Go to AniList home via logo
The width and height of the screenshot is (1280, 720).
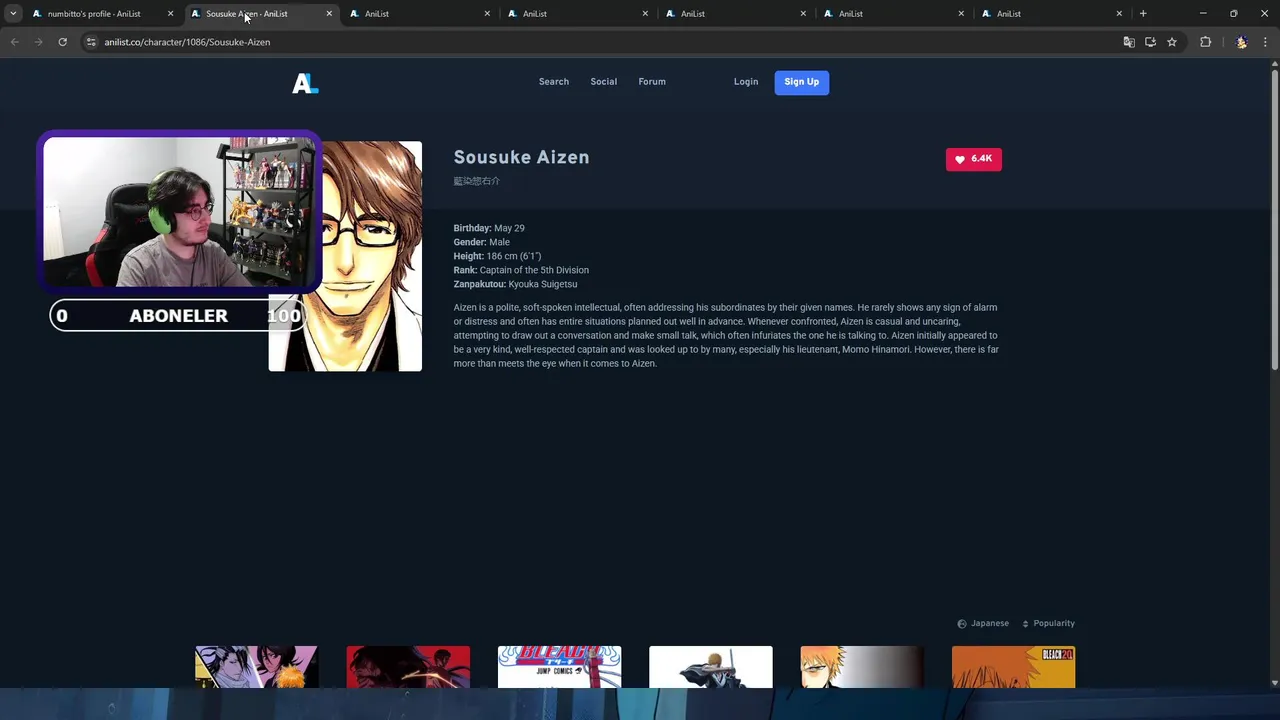pos(305,83)
